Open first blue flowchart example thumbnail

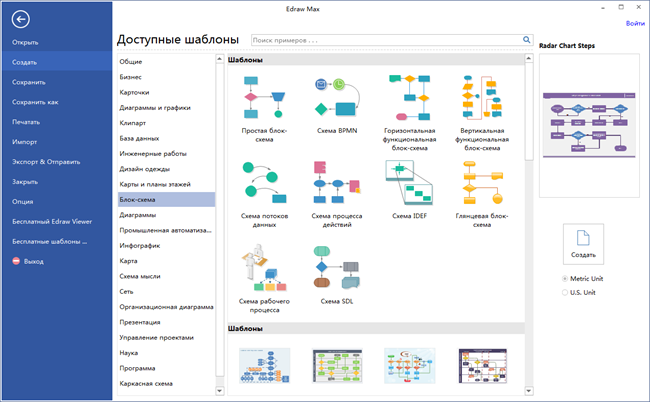click(264, 366)
